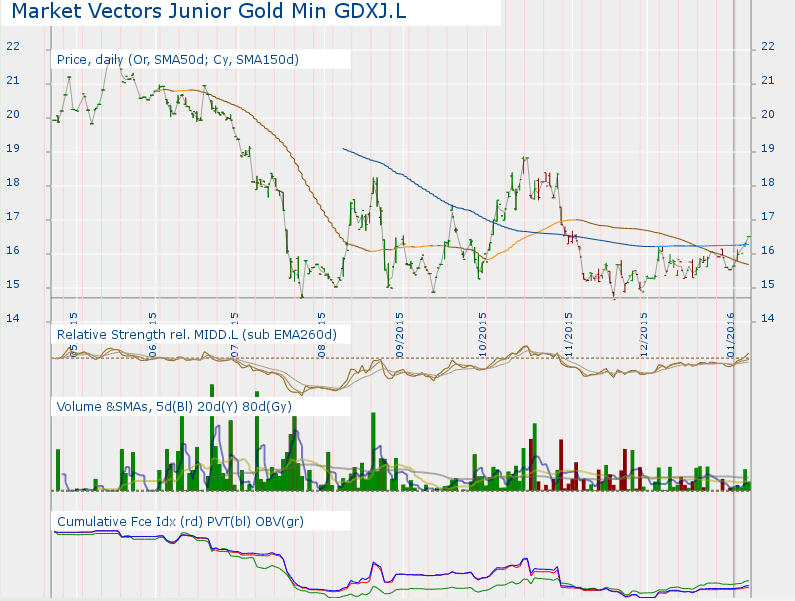Image resolution: width=795 pixels, height=601 pixels.
Task: Click the Cumulative Fce Idx PVT OBV label
Action: click(x=180, y=522)
